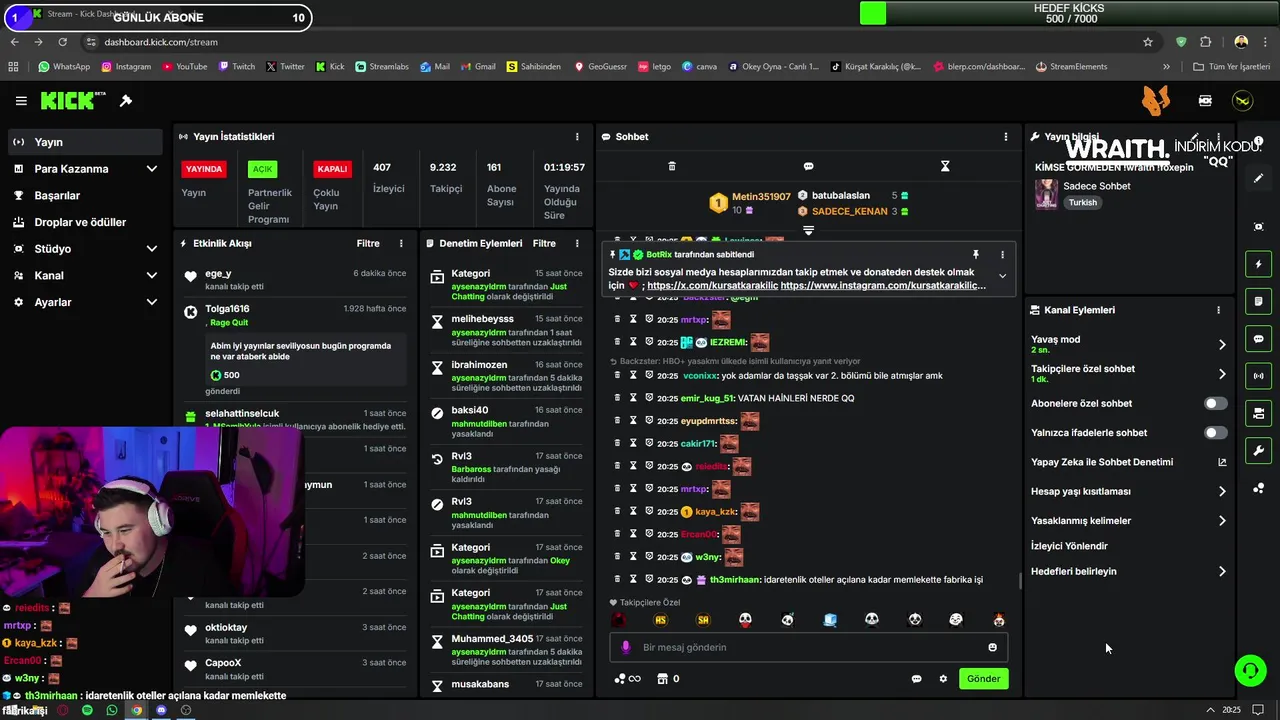Open chat settings gear icon
1280x720 pixels.
pyautogui.click(x=943, y=679)
